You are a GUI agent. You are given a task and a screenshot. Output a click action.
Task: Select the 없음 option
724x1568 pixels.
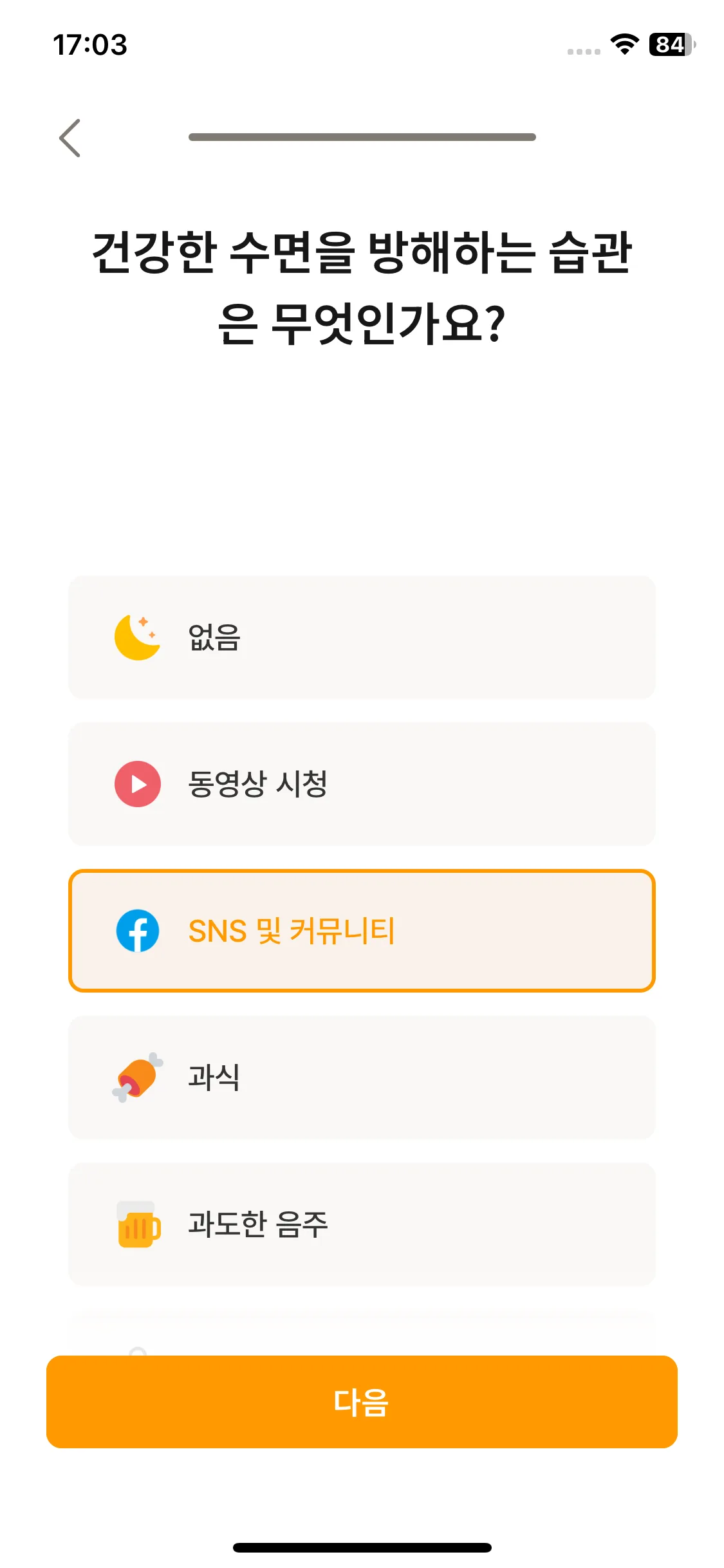362,637
